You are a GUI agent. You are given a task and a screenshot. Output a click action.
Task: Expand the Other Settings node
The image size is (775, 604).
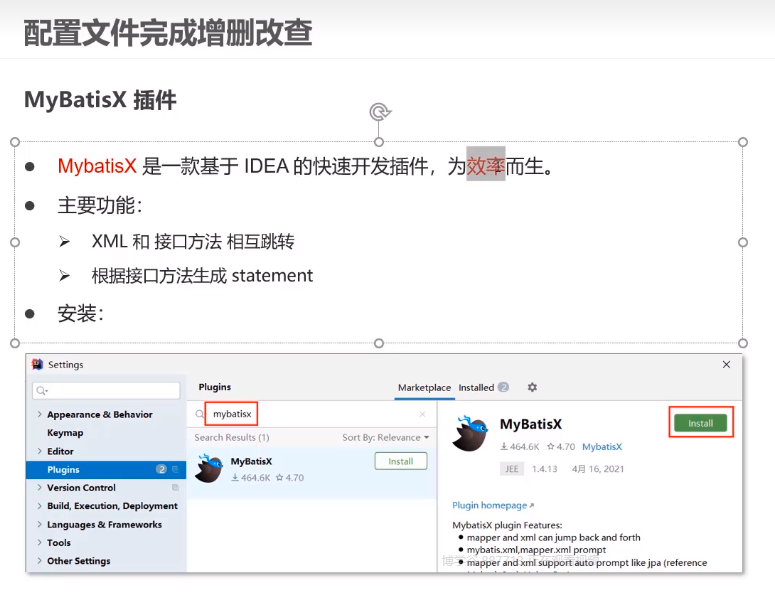point(39,561)
